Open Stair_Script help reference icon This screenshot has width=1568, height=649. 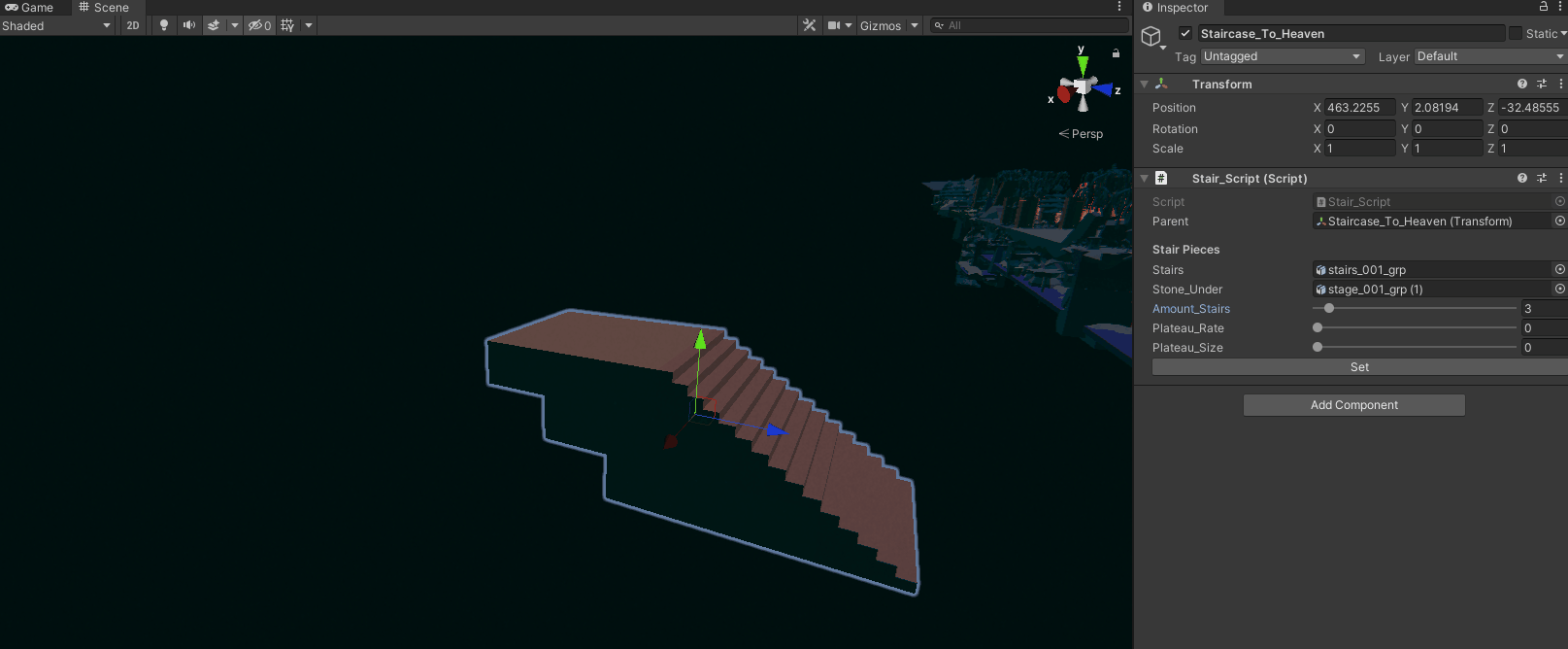click(x=1522, y=178)
